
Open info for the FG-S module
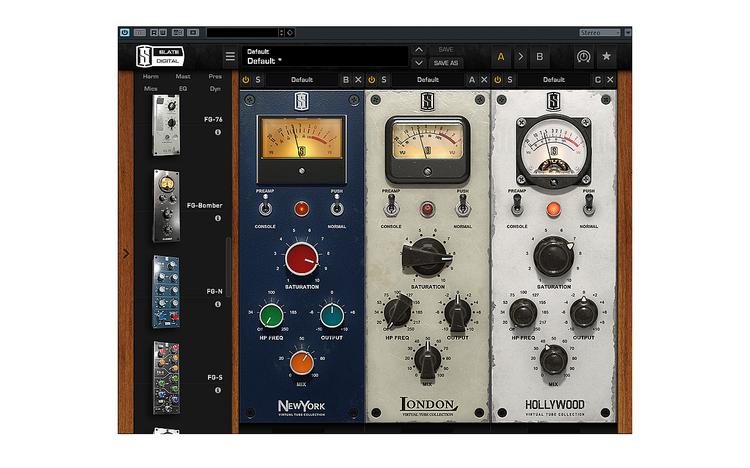pos(218,390)
